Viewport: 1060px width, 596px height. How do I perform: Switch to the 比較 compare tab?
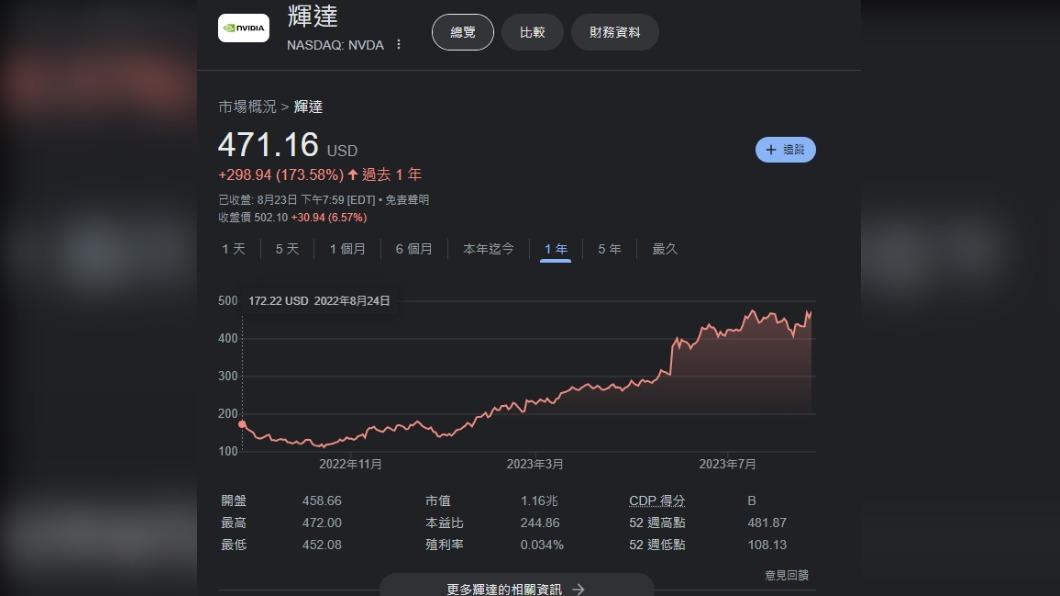tap(532, 32)
